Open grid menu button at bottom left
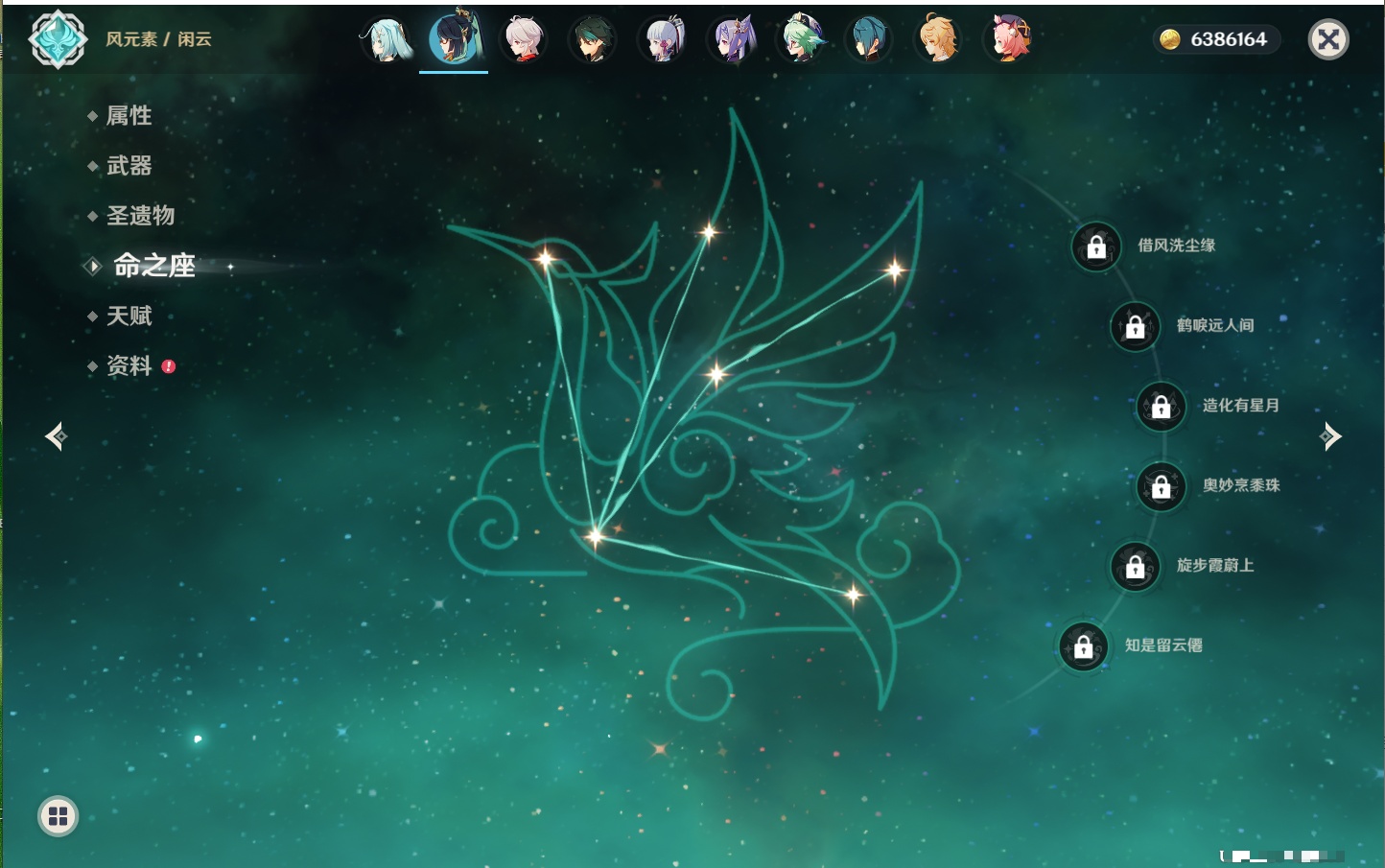 (58, 816)
